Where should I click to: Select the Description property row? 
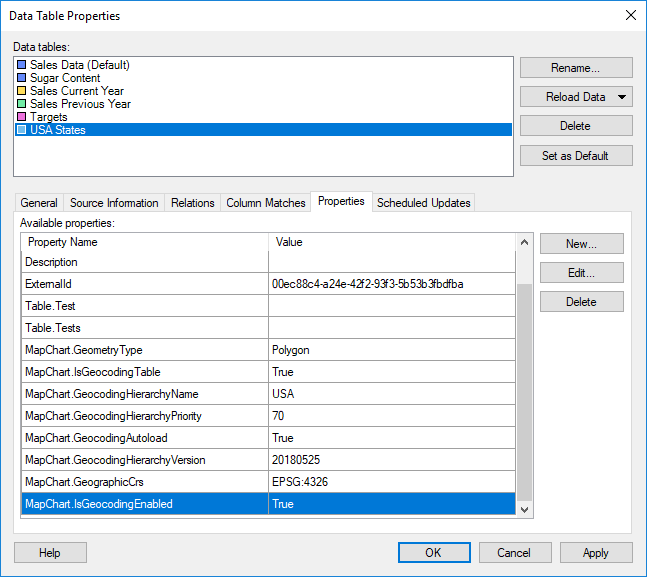268,262
